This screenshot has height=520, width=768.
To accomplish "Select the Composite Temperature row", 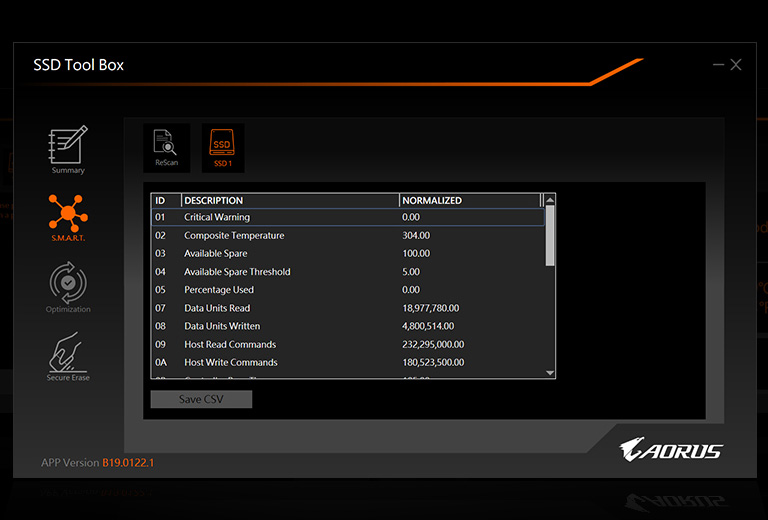I will [347, 235].
